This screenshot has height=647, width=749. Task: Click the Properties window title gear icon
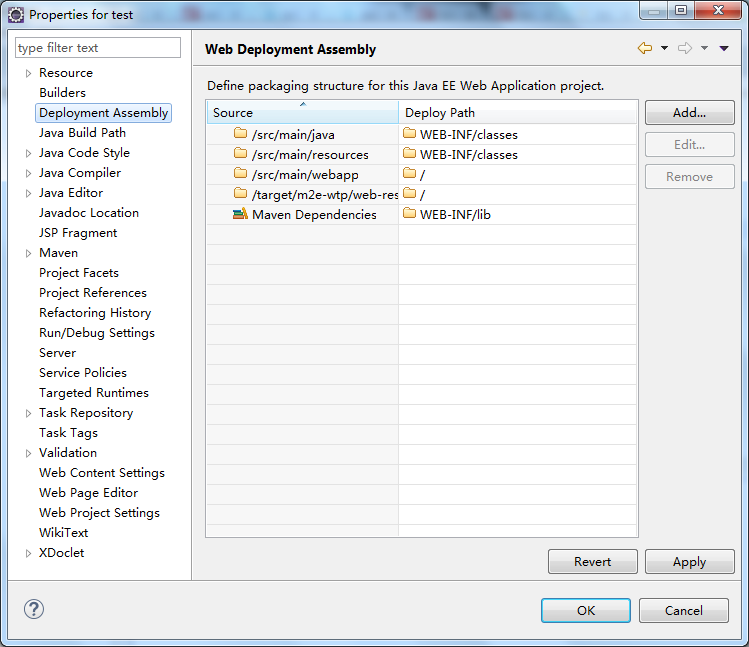click(x=16, y=15)
